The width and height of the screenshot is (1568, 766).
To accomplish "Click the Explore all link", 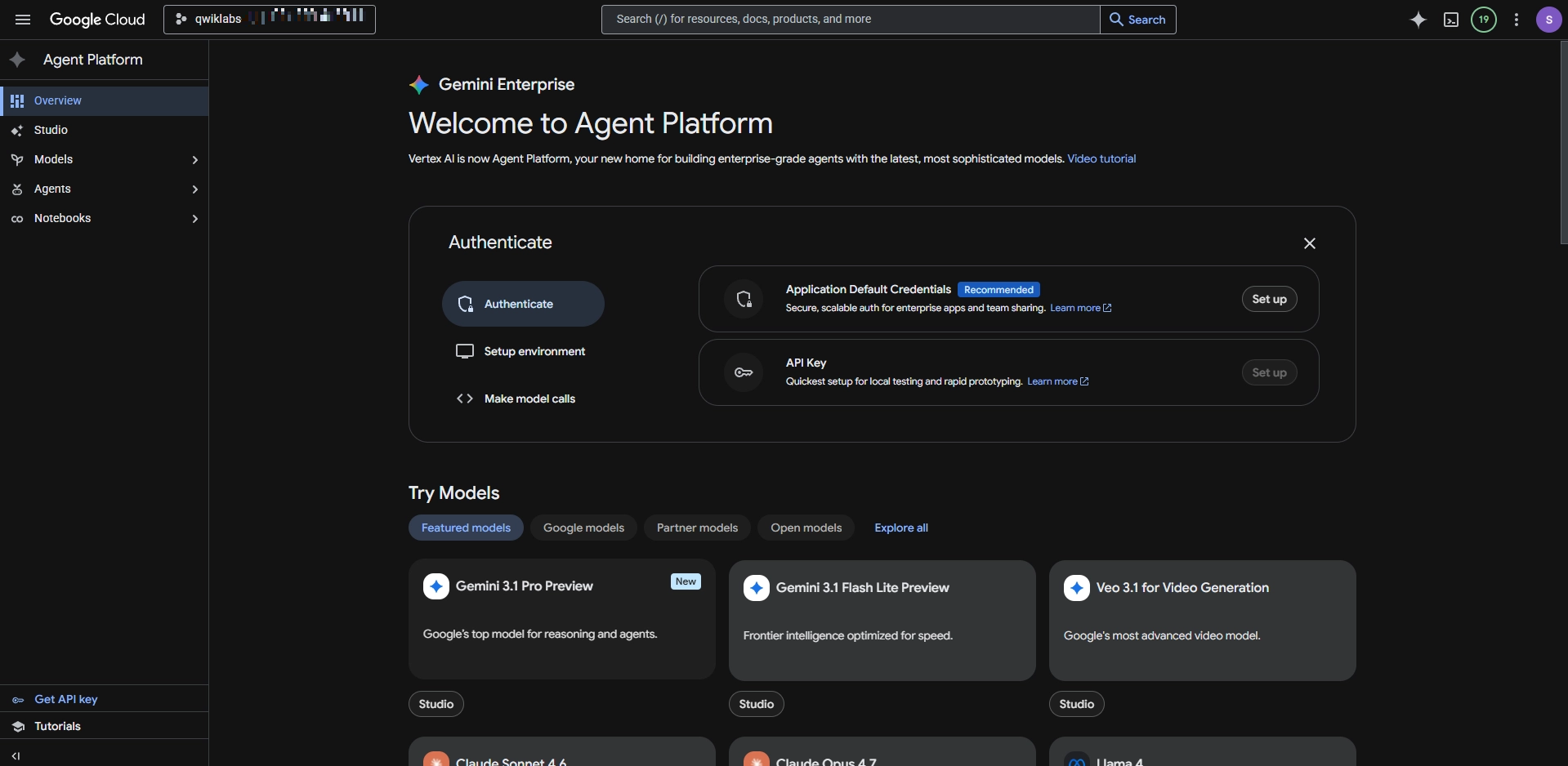I will 901,528.
